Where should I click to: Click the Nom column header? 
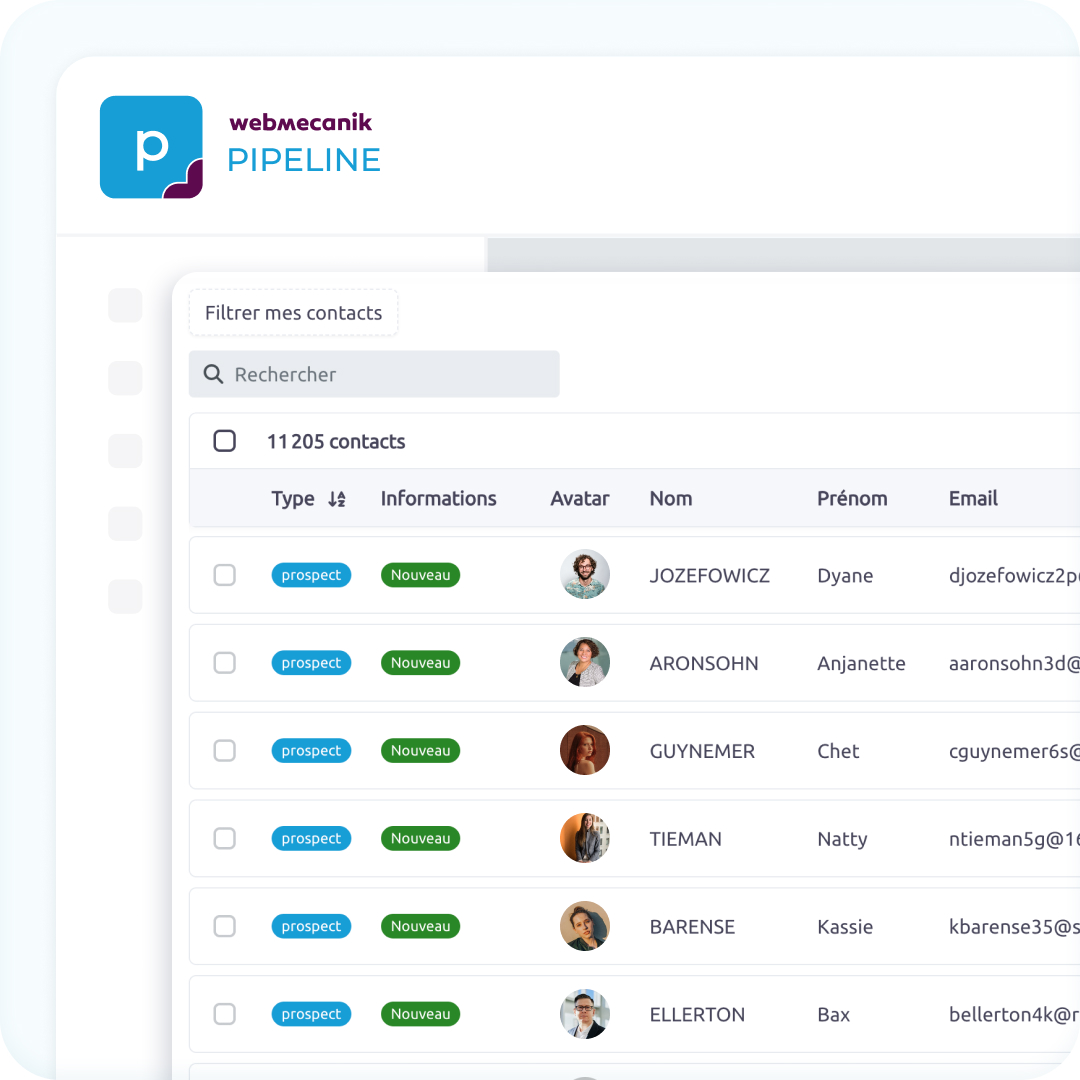point(671,498)
